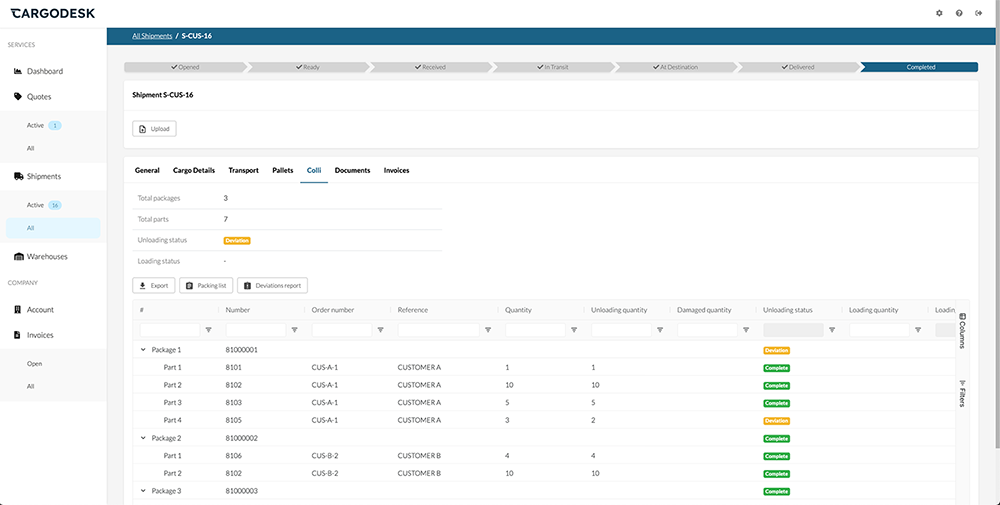
Task: Switch to the Documents tab
Action: (x=353, y=170)
